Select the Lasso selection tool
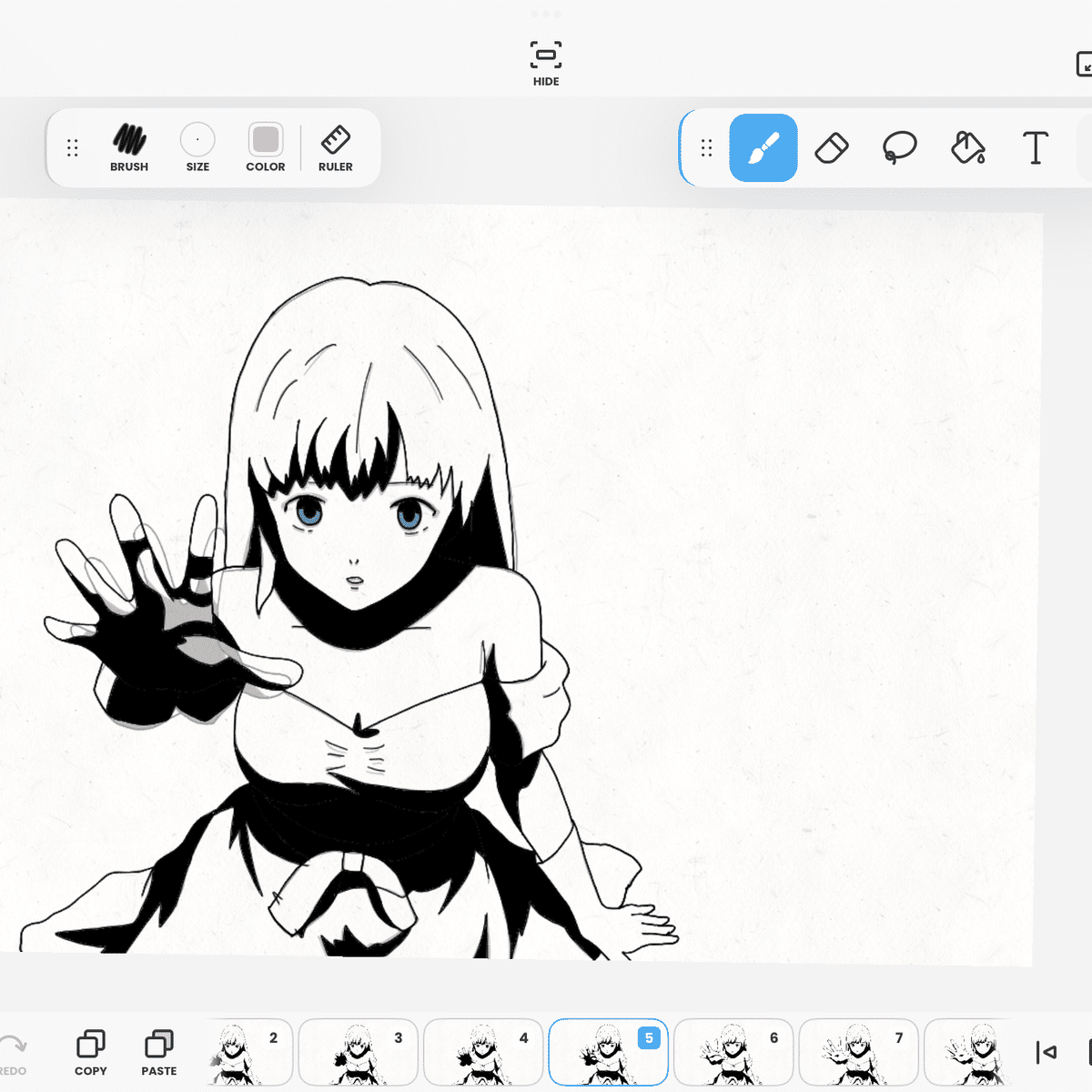The width and height of the screenshot is (1092, 1092). (x=900, y=147)
